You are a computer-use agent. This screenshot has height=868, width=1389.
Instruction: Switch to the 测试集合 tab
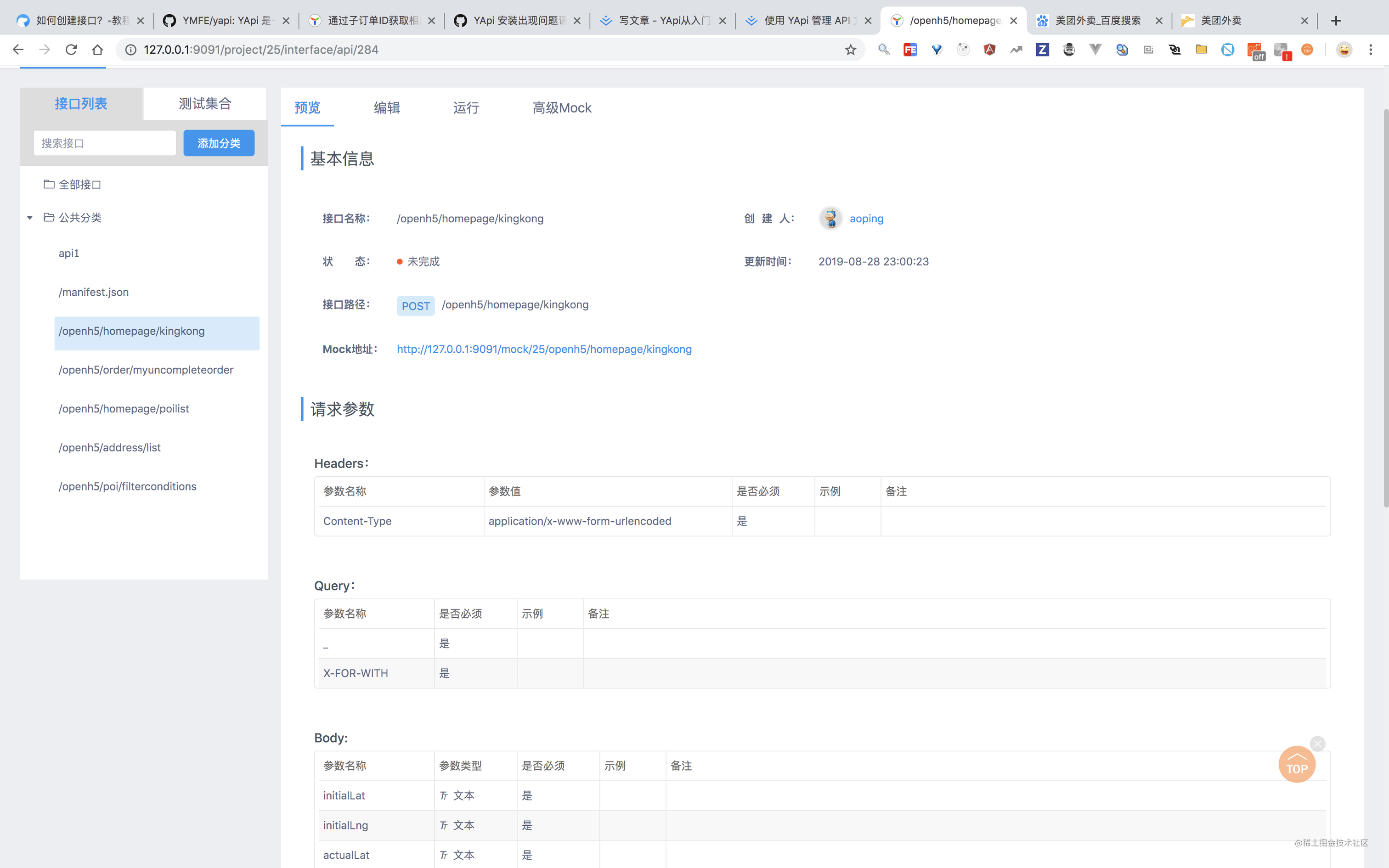pos(205,104)
